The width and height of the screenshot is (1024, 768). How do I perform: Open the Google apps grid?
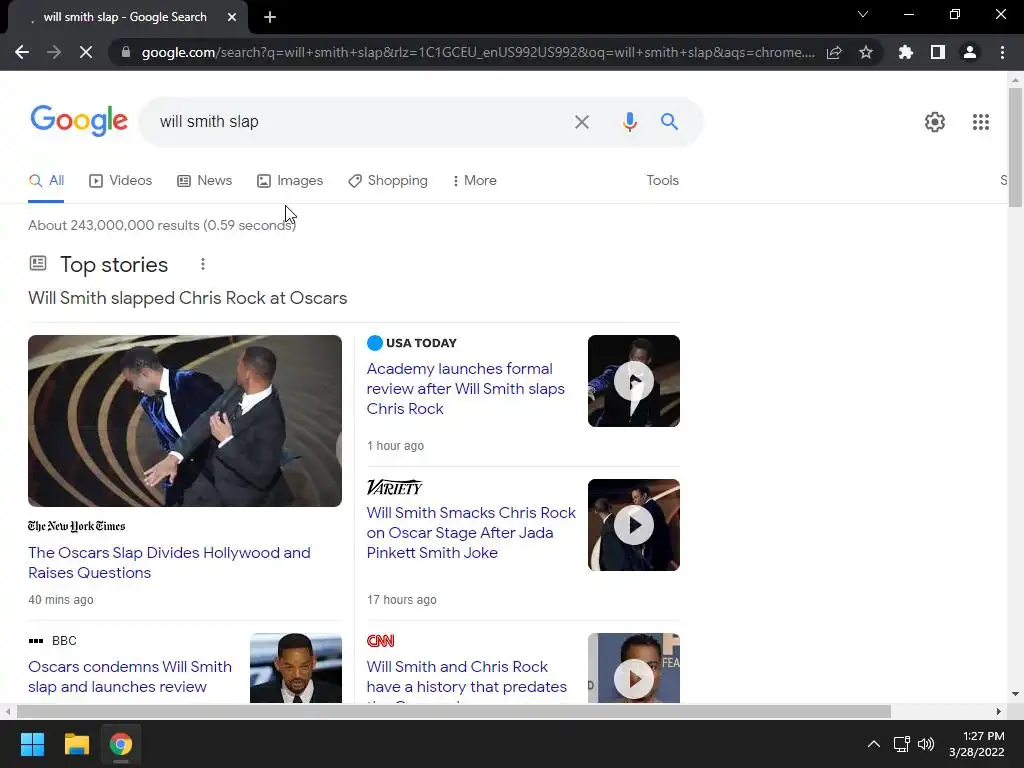click(x=980, y=121)
